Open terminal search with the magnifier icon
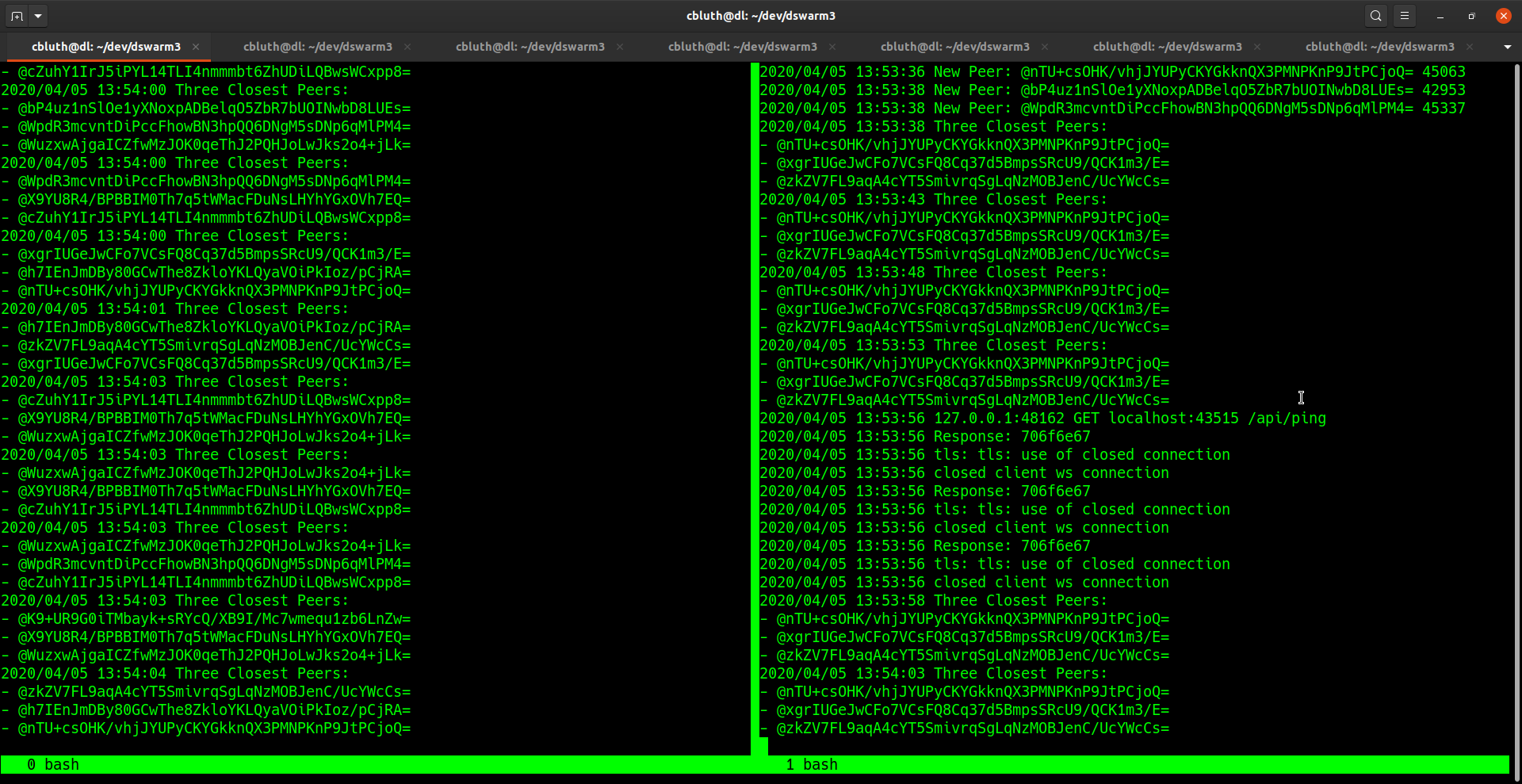 [1376, 16]
